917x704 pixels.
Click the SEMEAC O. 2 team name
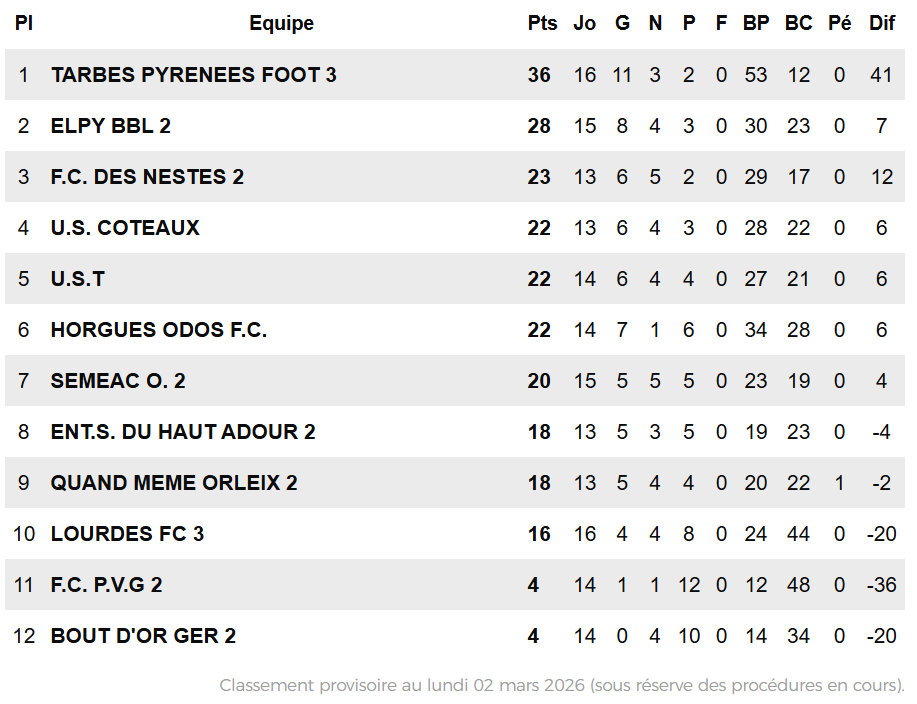coord(118,381)
